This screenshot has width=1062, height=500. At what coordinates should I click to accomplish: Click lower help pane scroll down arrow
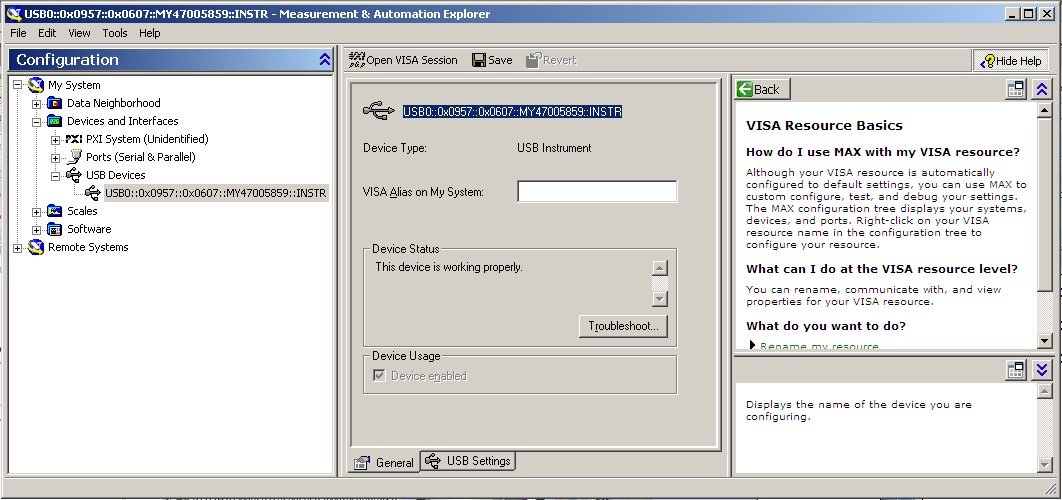point(1044,464)
